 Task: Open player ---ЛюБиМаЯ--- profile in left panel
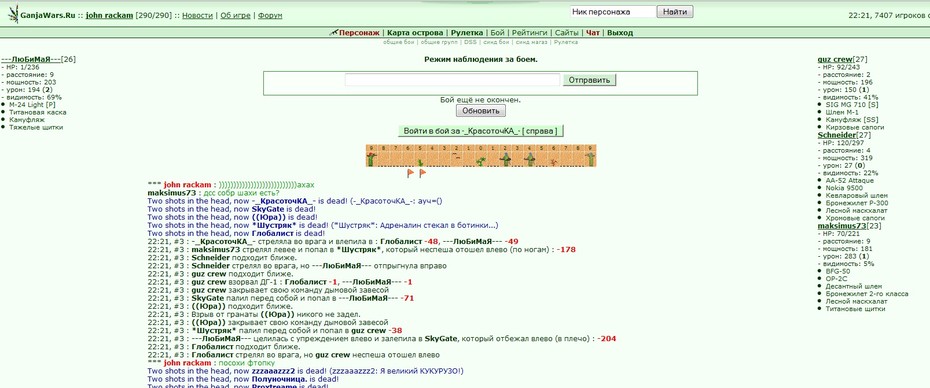(x=31, y=59)
